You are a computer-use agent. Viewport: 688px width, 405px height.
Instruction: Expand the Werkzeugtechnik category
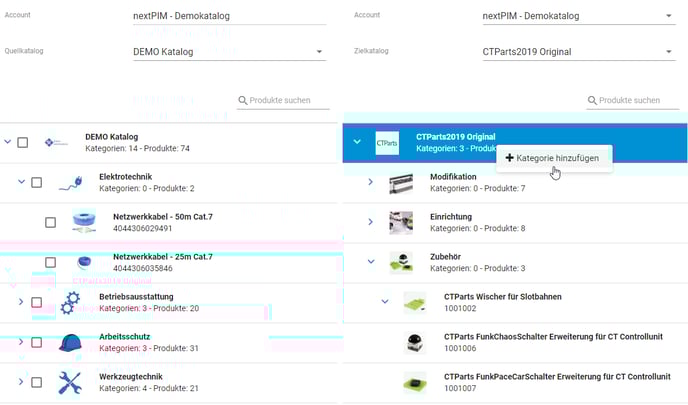click(x=21, y=381)
